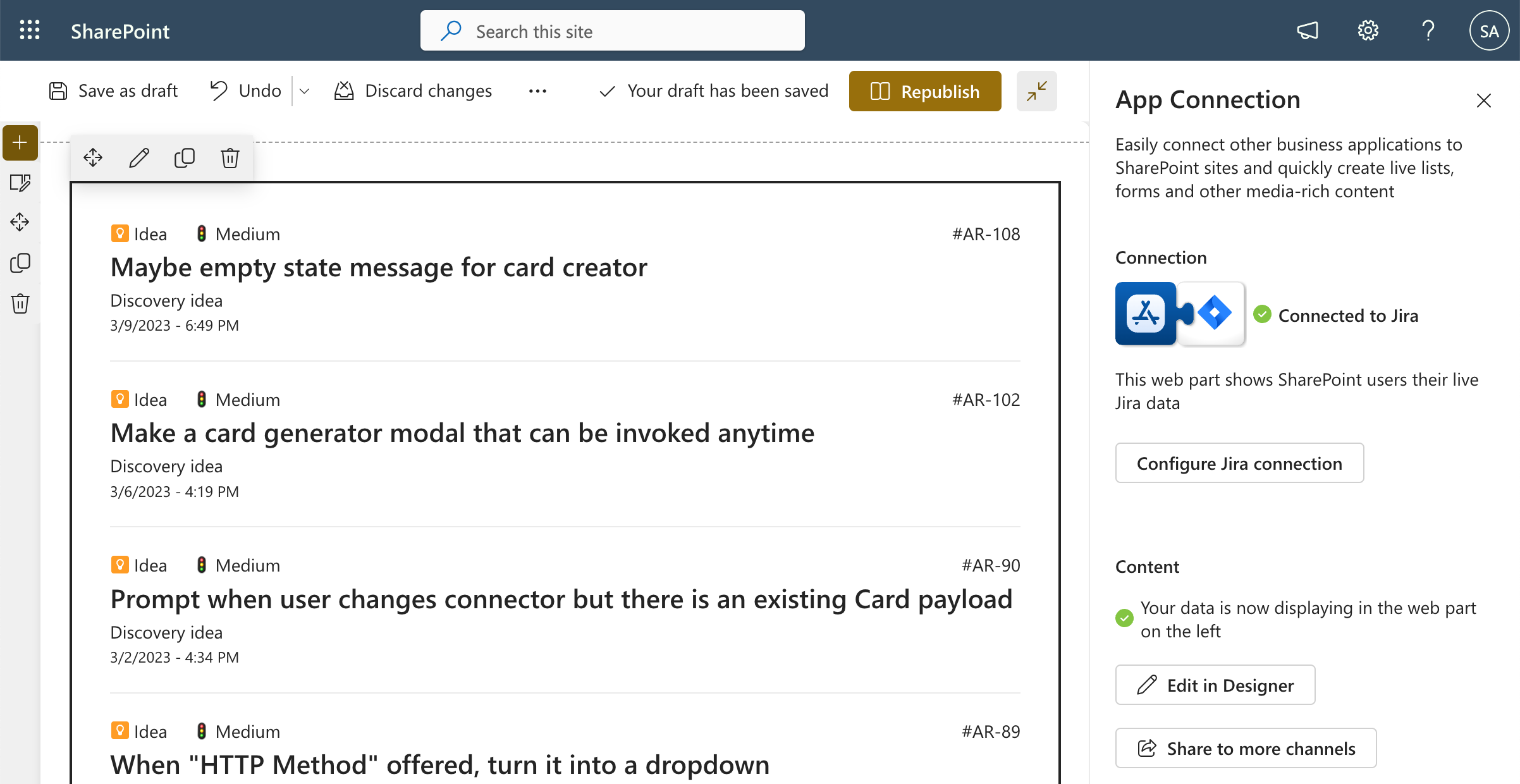Close the App Connection panel
The width and height of the screenshot is (1520, 784).
[x=1483, y=101]
